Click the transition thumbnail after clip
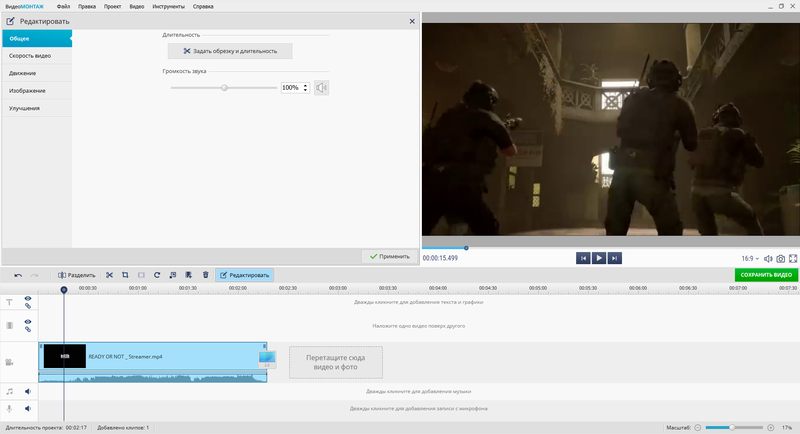The image size is (800, 434). pyautogui.click(x=267, y=359)
